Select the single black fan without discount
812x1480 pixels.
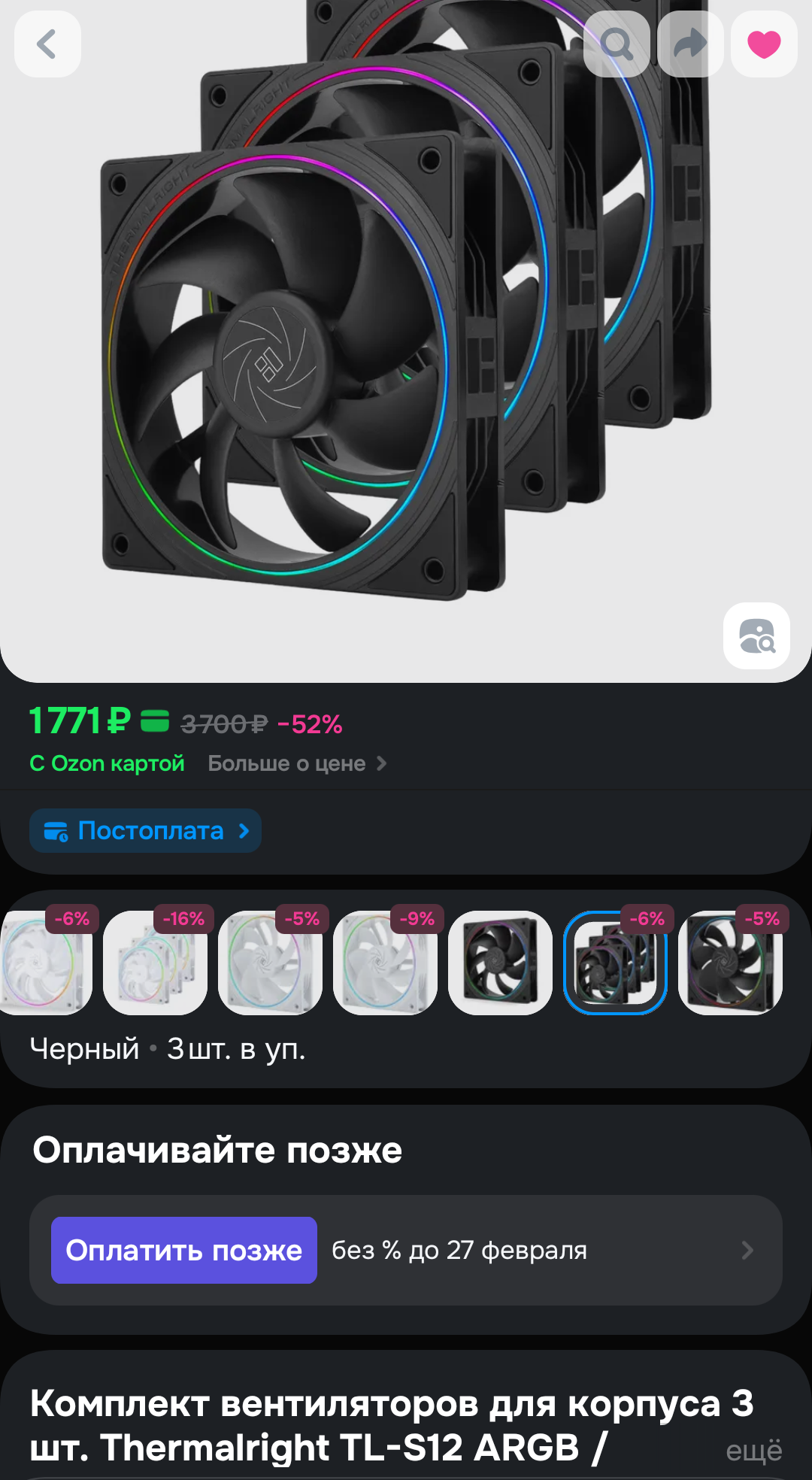(500, 963)
